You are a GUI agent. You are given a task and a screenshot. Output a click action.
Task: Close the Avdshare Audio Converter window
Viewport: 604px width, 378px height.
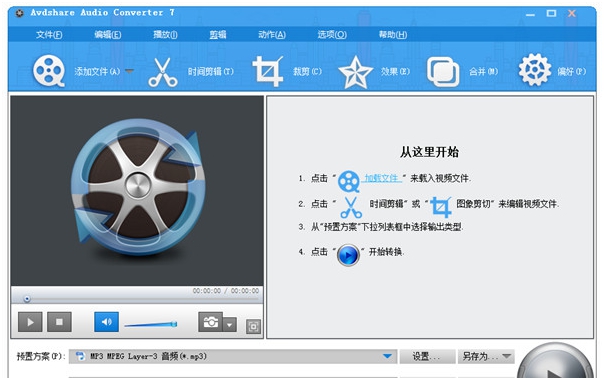[x=572, y=13]
